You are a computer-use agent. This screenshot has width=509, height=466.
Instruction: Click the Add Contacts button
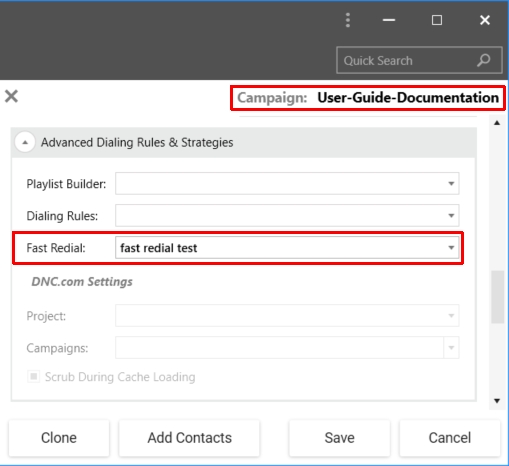pyautogui.click(x=189, y=438)
